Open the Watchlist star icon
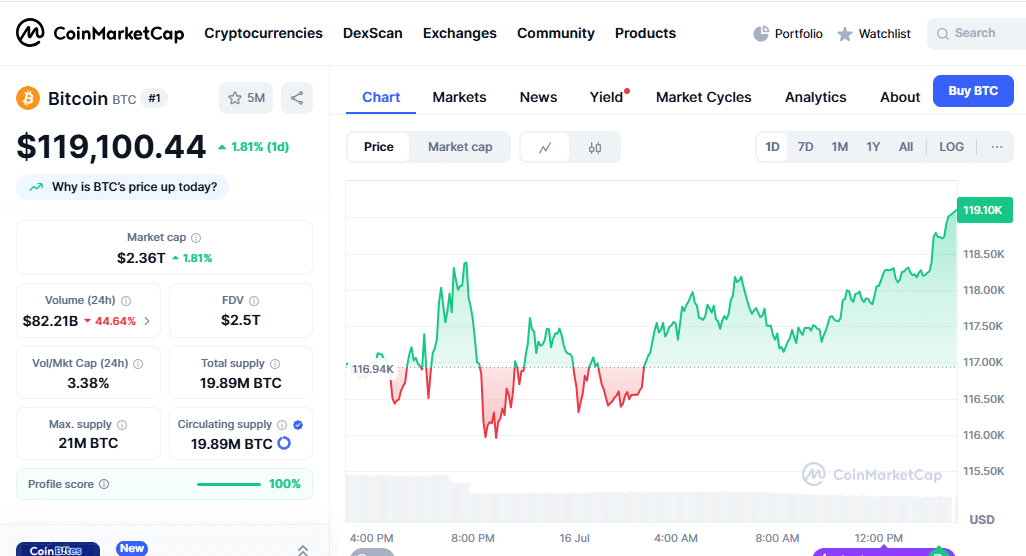 pyautogui.click(x=845, y=33)
